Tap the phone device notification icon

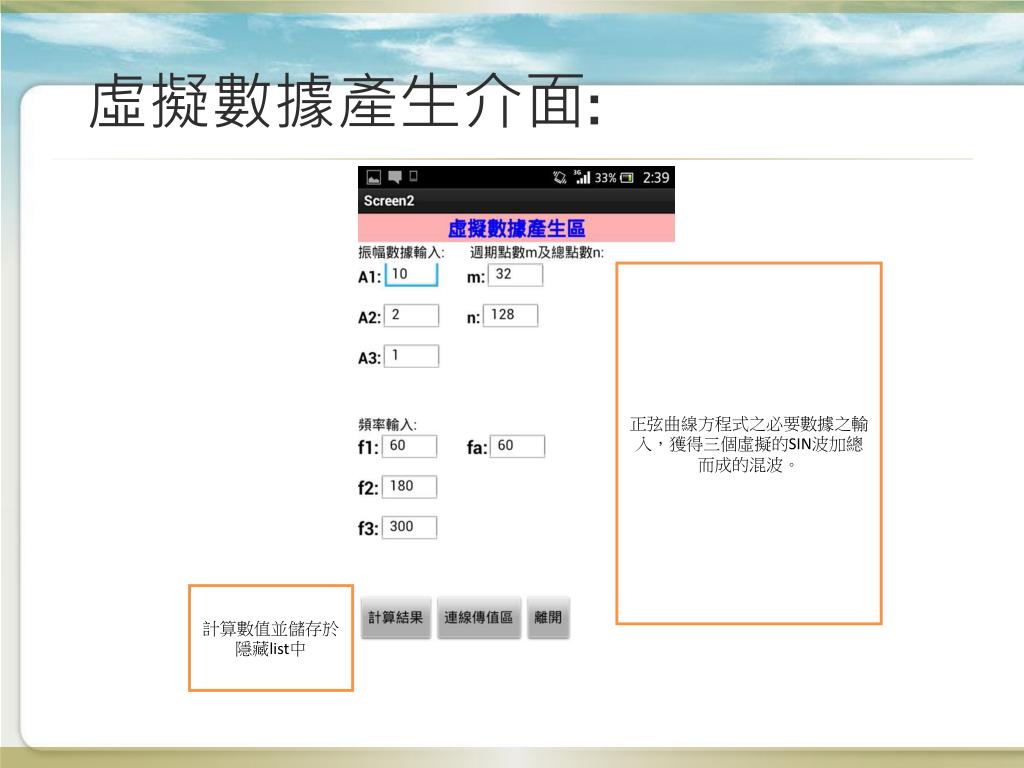coord(413,176)
